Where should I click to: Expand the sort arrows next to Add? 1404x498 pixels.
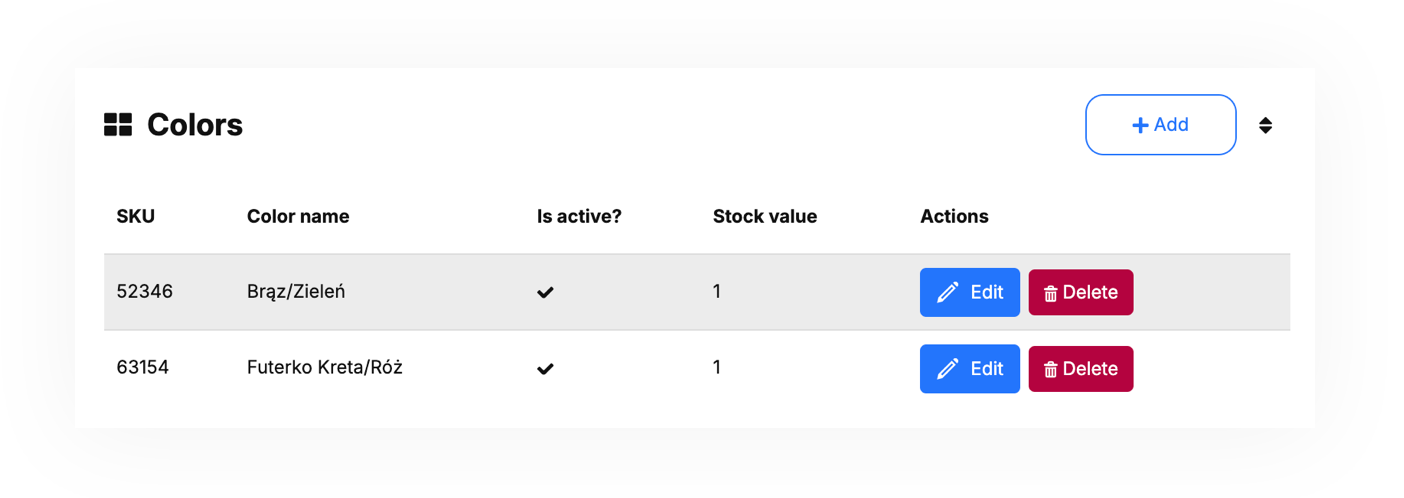(1265, 125)
